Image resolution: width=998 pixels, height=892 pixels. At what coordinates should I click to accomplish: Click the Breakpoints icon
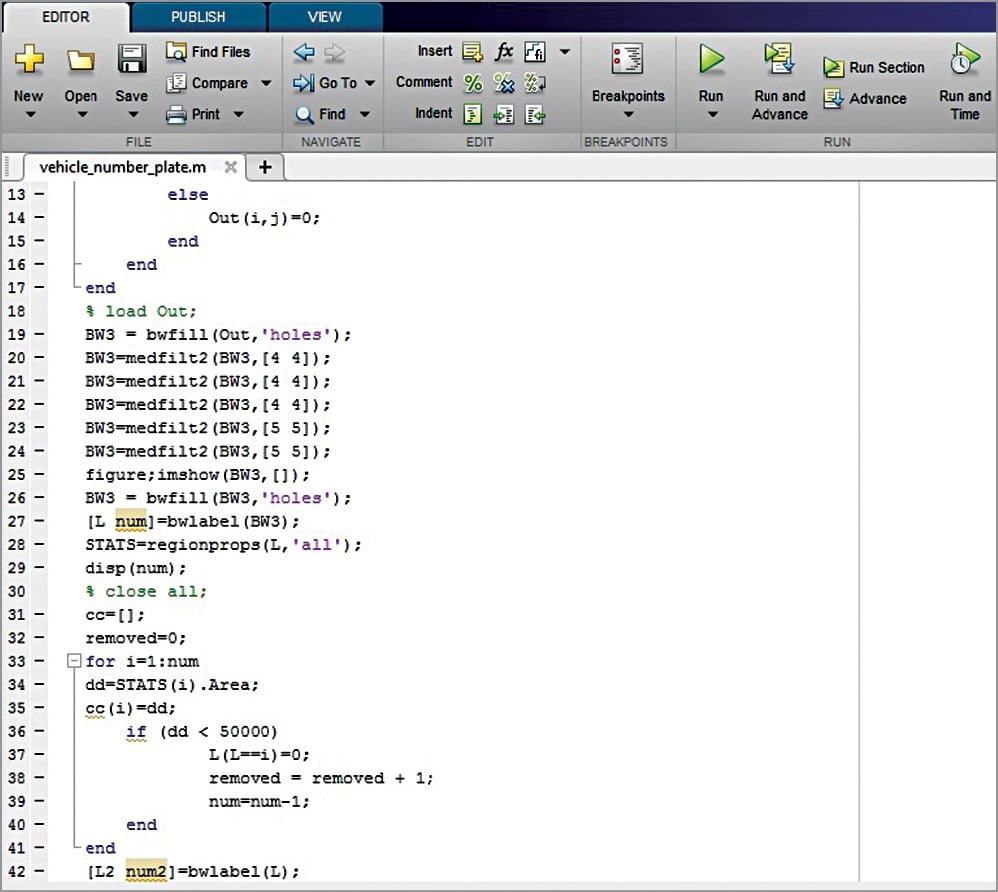(x=627, y=59)
